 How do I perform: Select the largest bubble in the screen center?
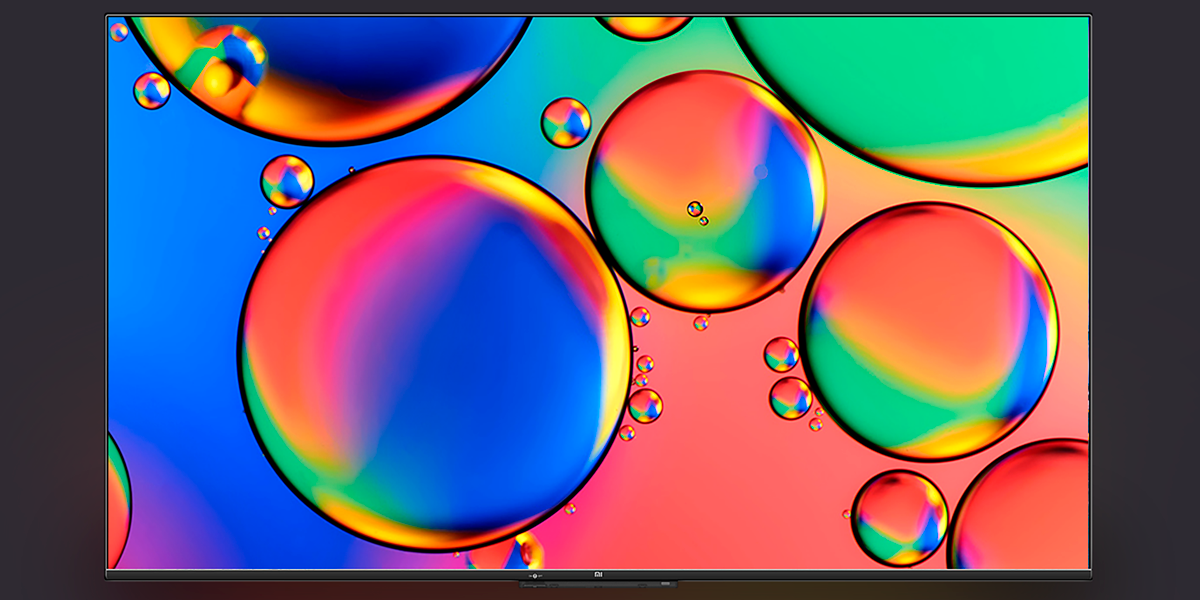pos(435,353)
